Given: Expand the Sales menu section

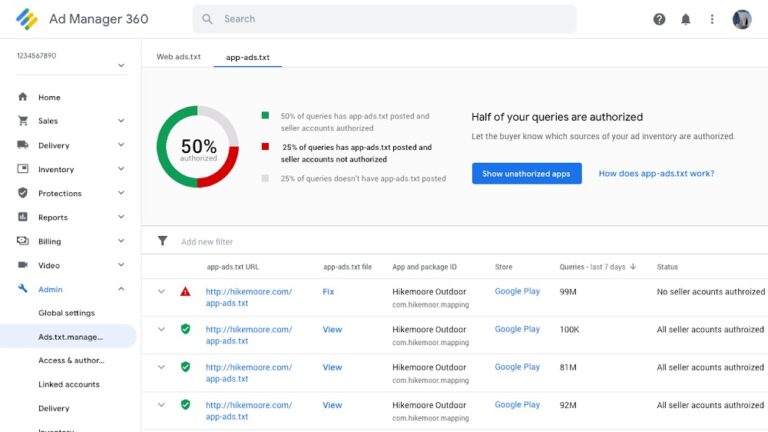Looking at the screenshot, I should pyautogui.click(x=121, y=121).
